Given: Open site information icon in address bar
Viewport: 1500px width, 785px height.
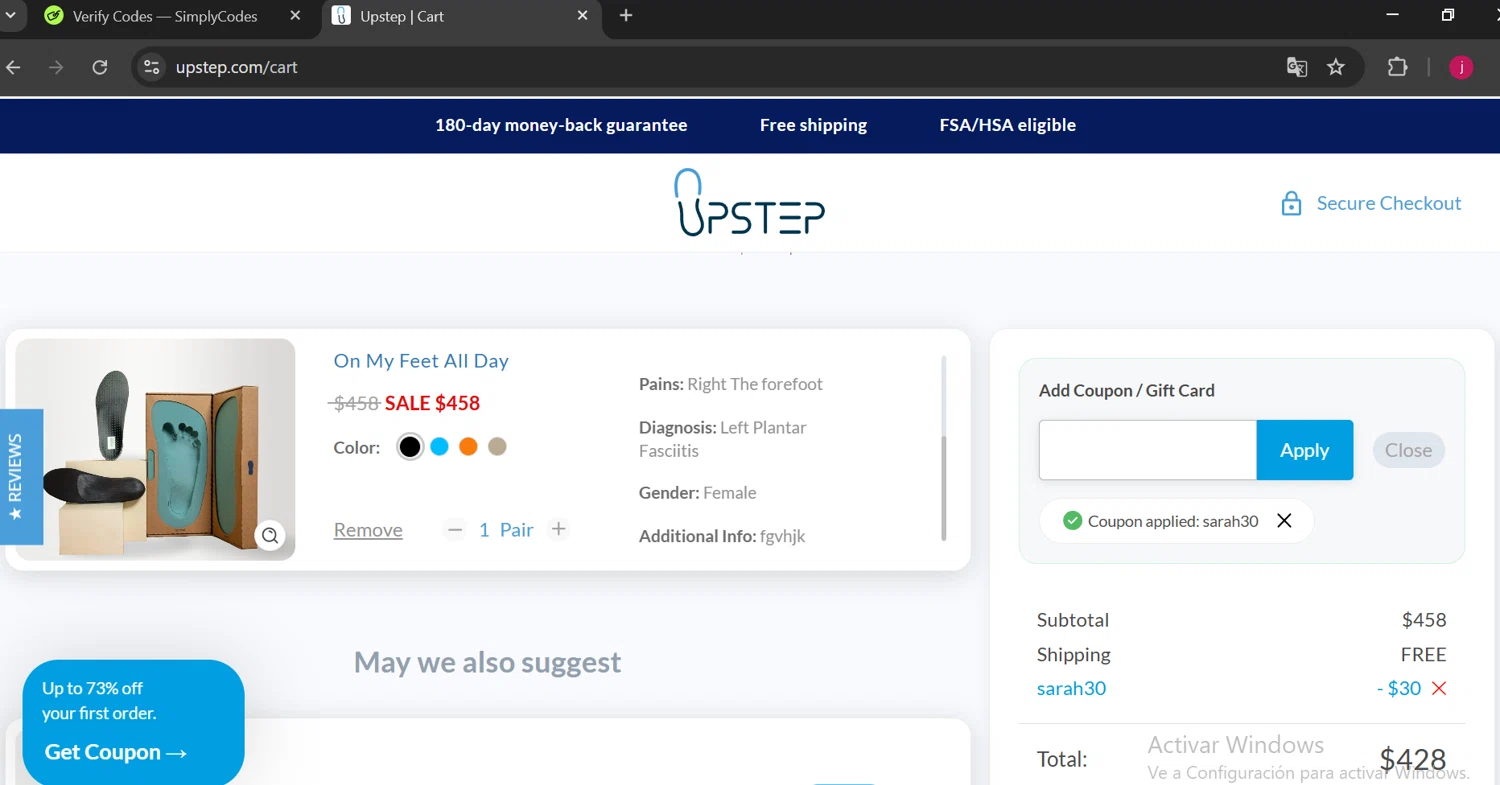Looking at the screenshot, I should click(151, 67).
